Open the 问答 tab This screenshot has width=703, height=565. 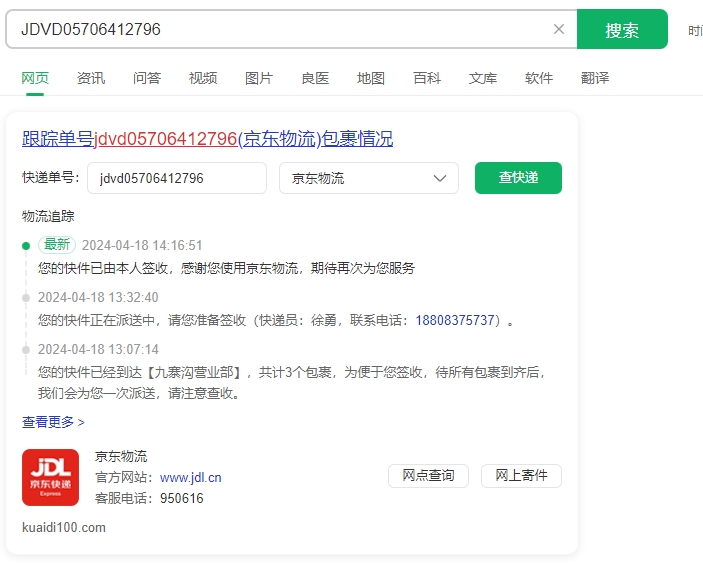pos(147,78)
